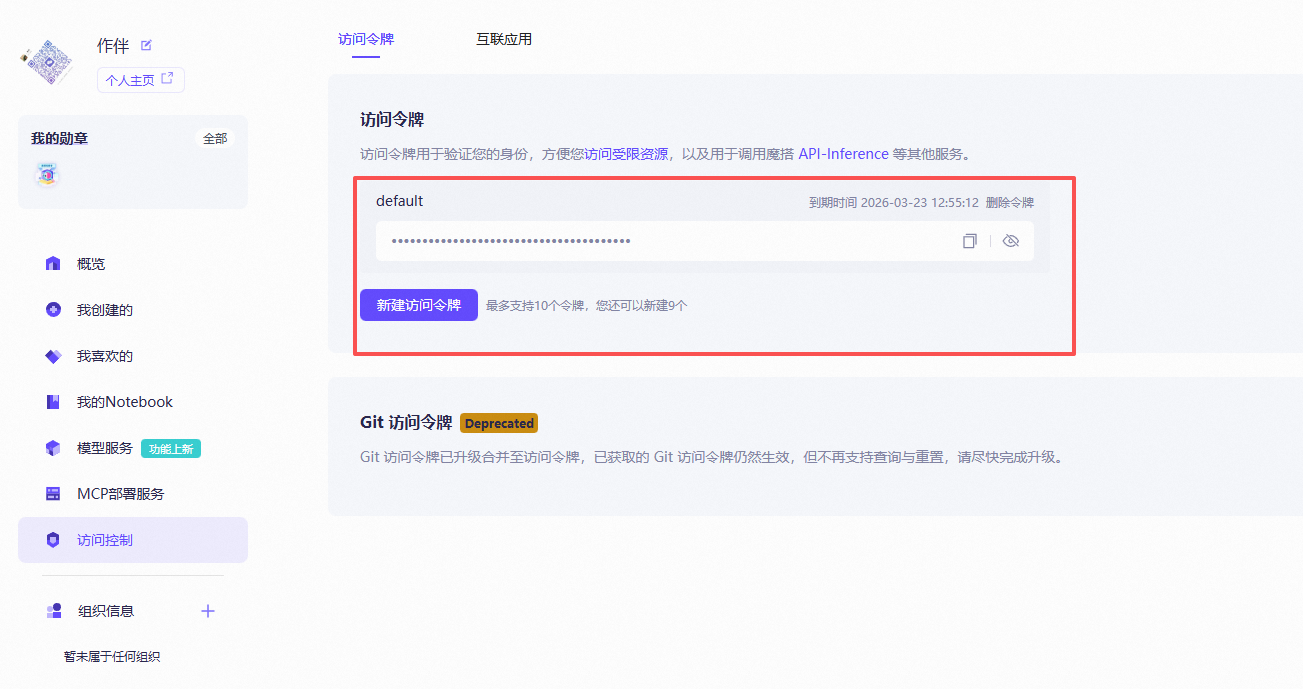
Task: Select the 模型服务 cube icon
Action: point(52,447)
